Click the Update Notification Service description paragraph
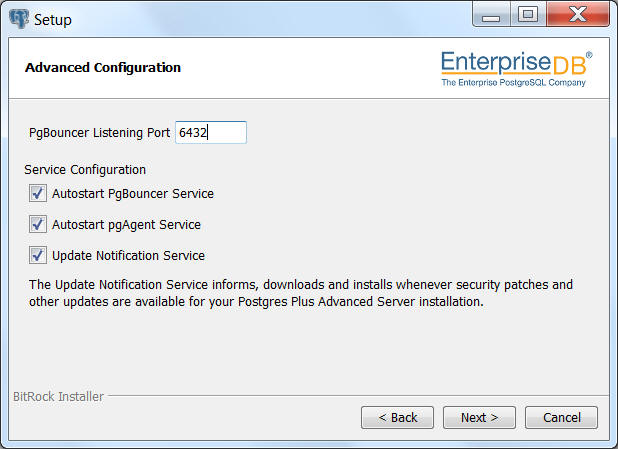618x449 pixels. point(301,293)
